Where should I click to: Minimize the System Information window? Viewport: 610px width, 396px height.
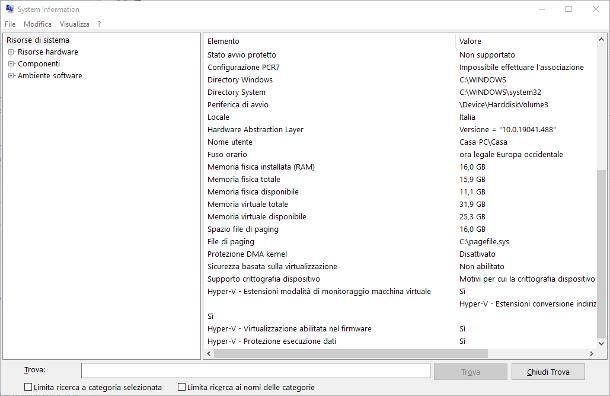(x=542, y=9)
